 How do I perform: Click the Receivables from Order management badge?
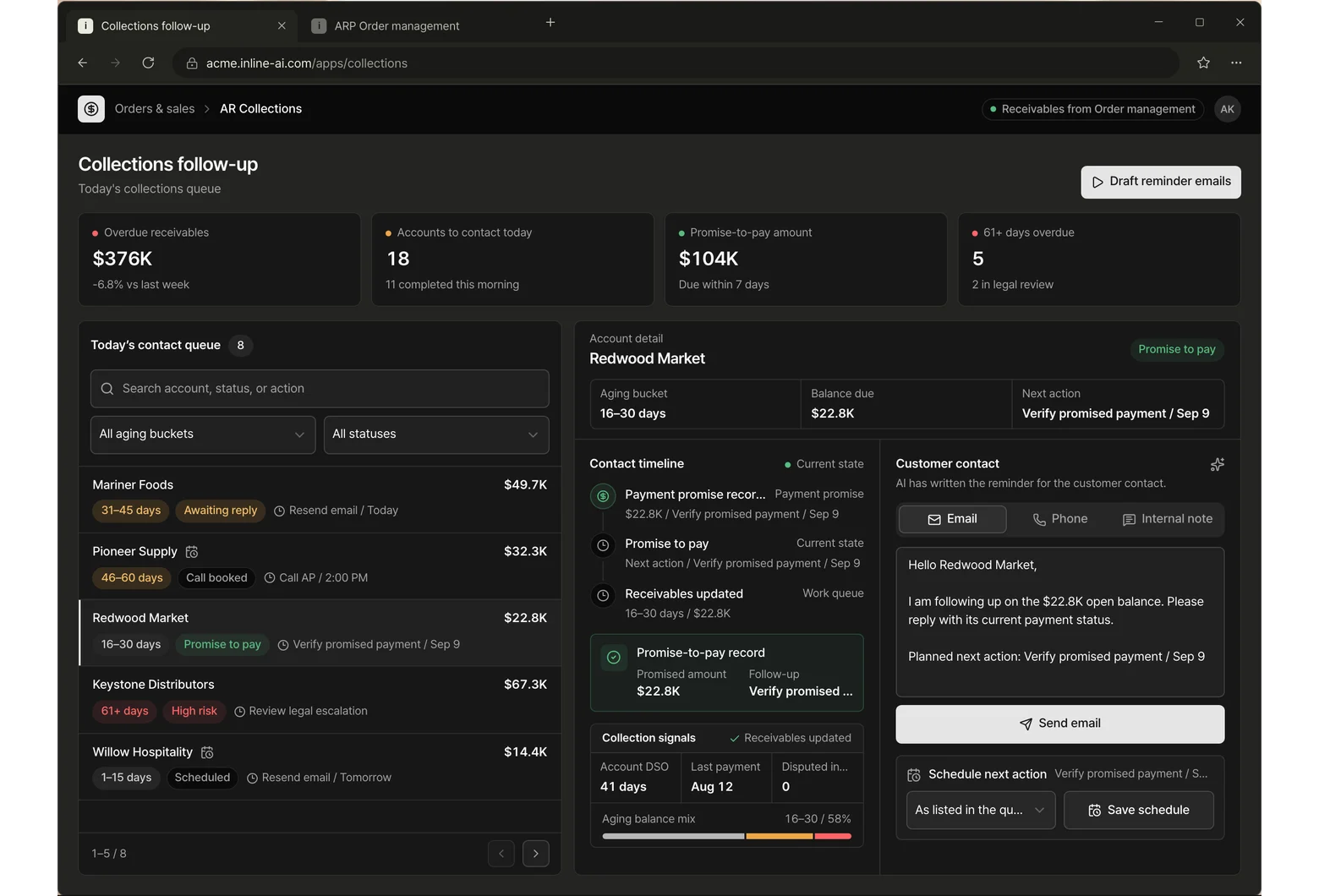[x=1092, y=109]
